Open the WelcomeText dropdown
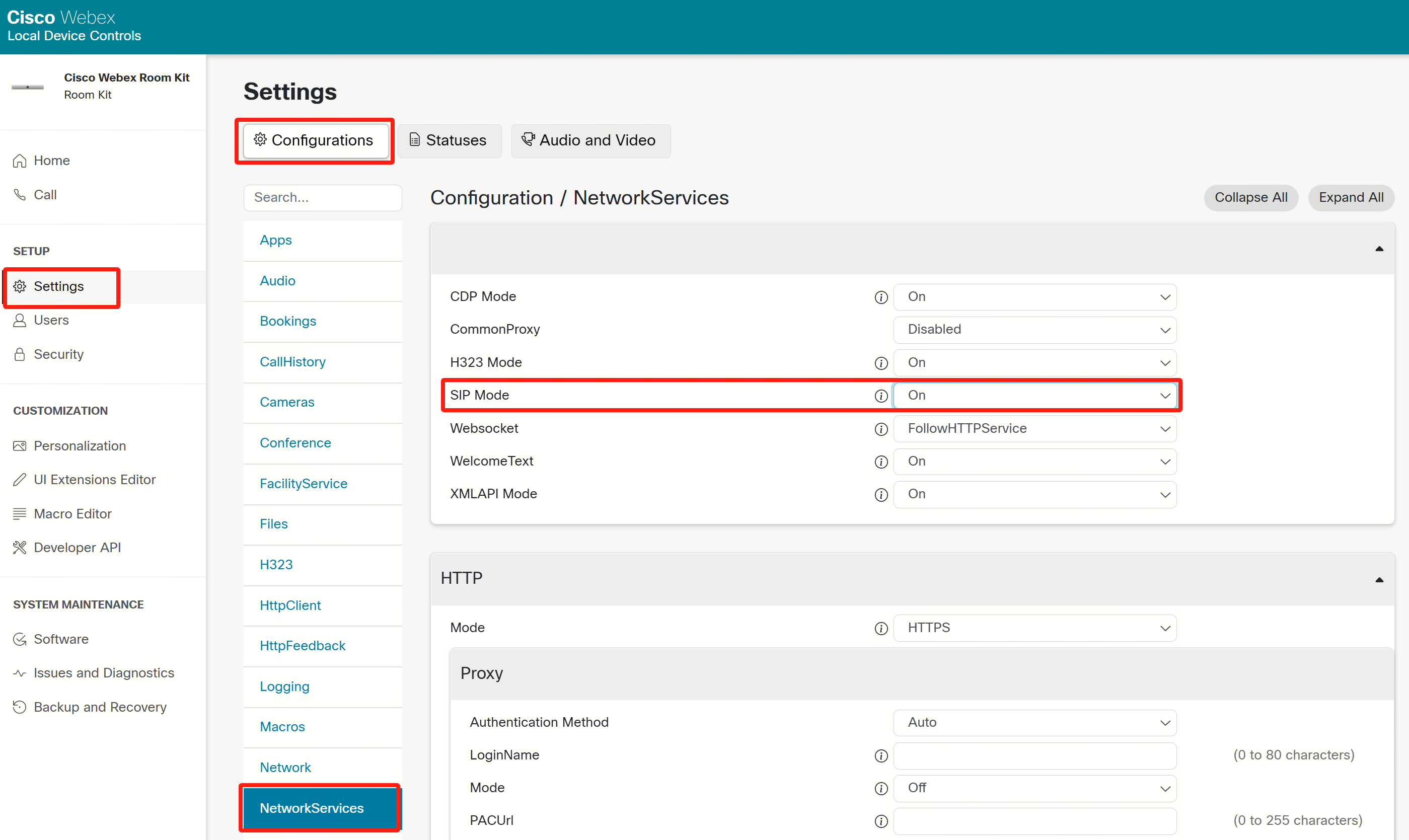 coord(1035,462)
